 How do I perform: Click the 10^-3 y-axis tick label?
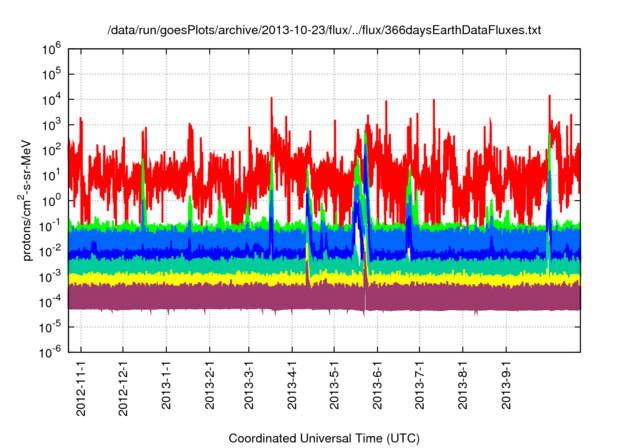[50, 277]
